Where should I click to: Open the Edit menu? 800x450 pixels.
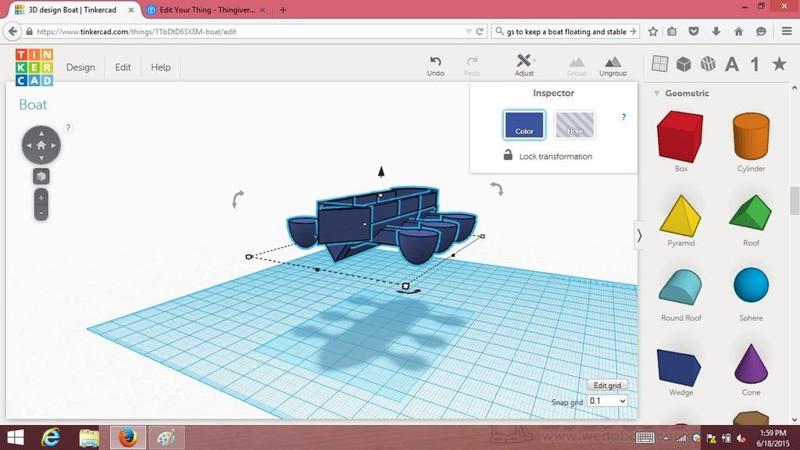tap(123, 67)
